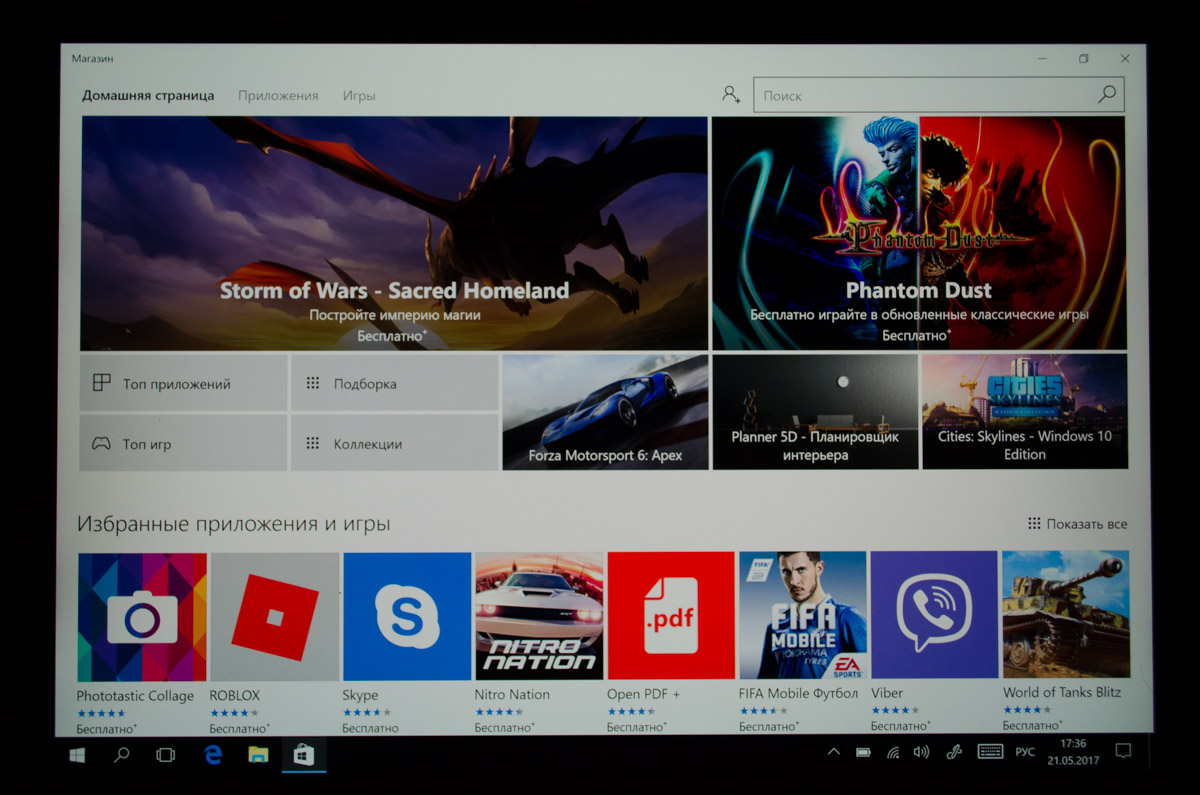Switch to the Приложения tab

[x=278, y=96]
